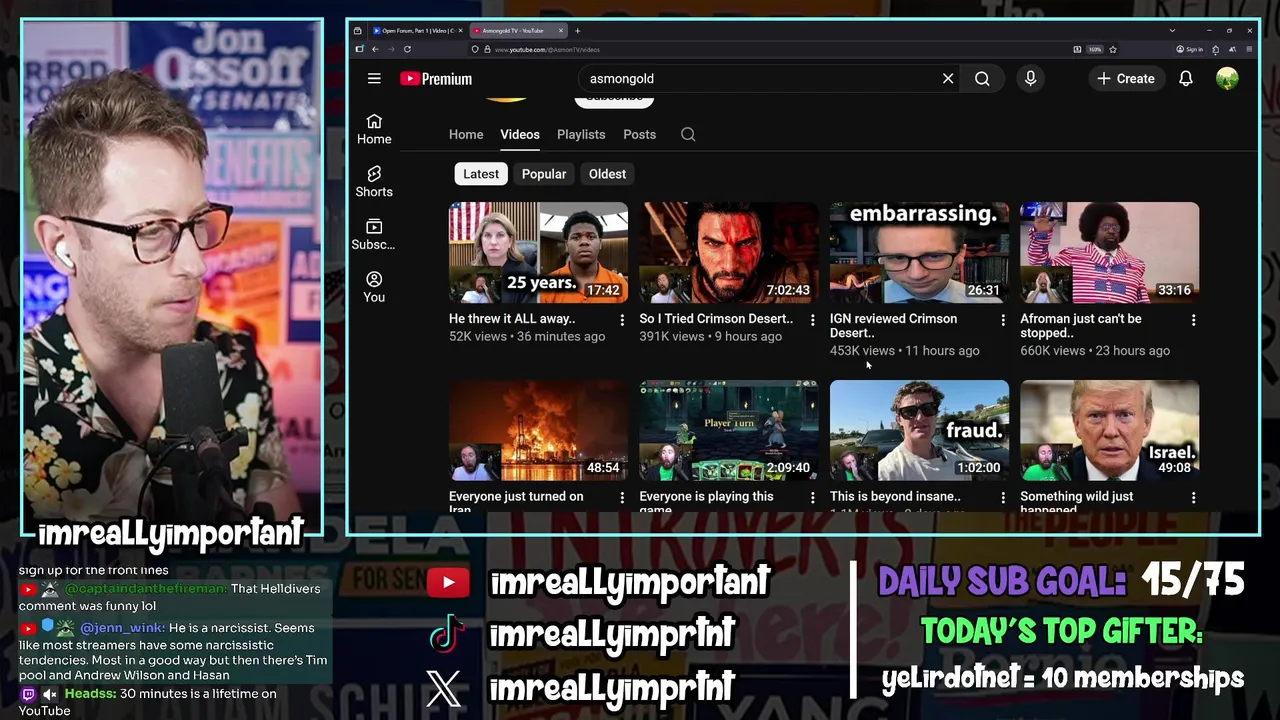
Task: Open options for 'IGN reviewed Crimson Desert'
Action: [1003, 320]
